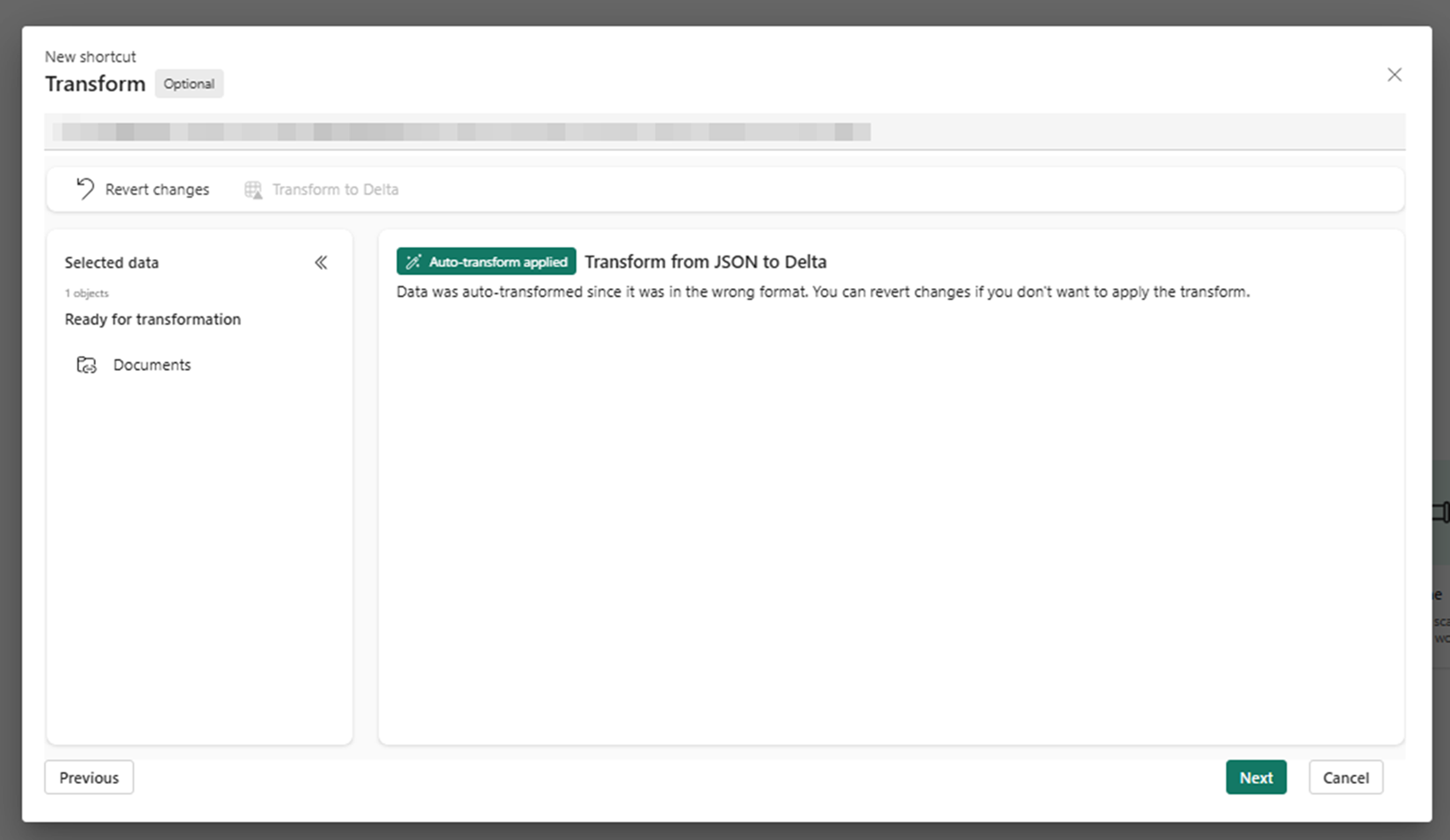This screenshot has height=840, width=1450.
Task: Close the New shortcut dialog
Action: tap(1394, 75)
